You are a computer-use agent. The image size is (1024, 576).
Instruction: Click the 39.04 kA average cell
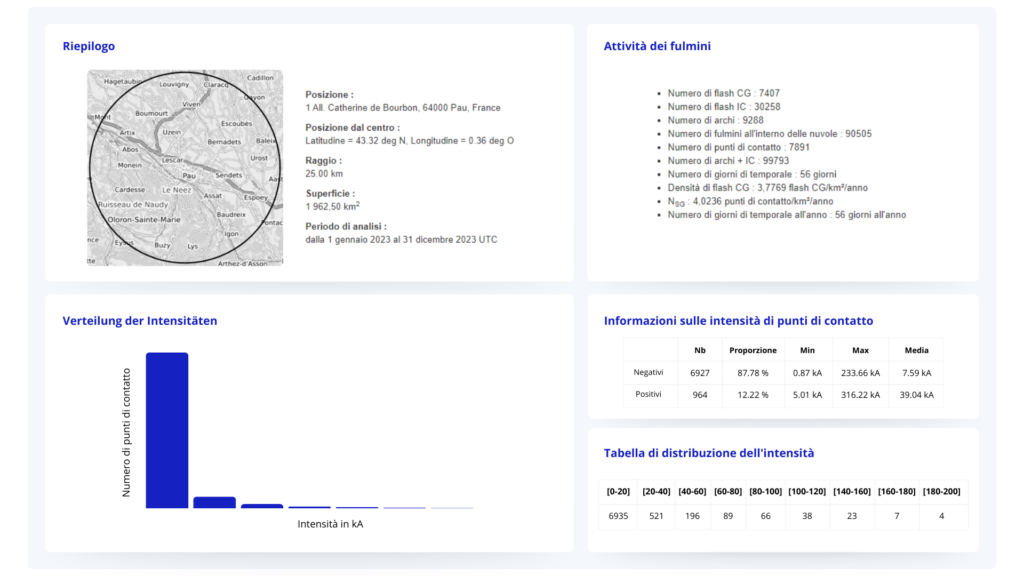pos(916,394)
